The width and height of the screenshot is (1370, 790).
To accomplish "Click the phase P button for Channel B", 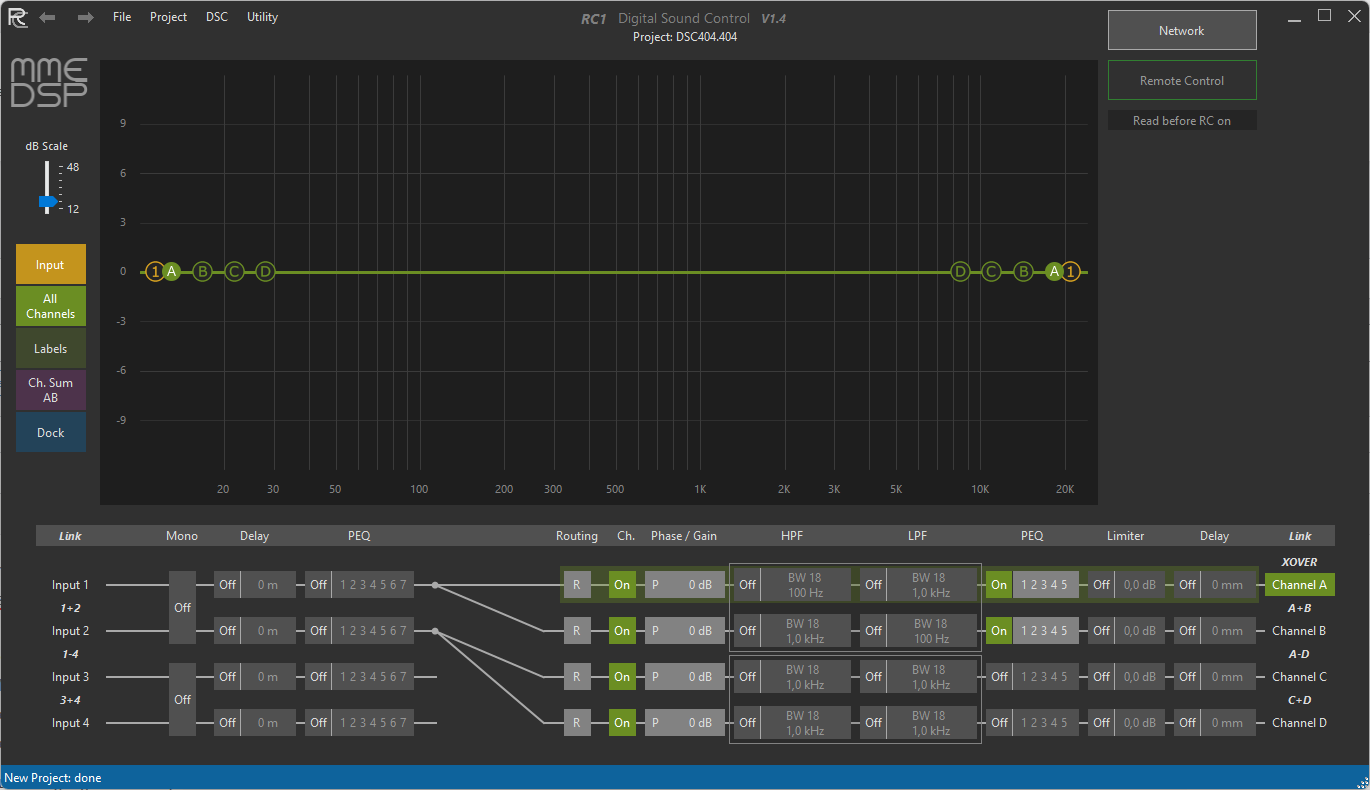I will tap(656, 631).
